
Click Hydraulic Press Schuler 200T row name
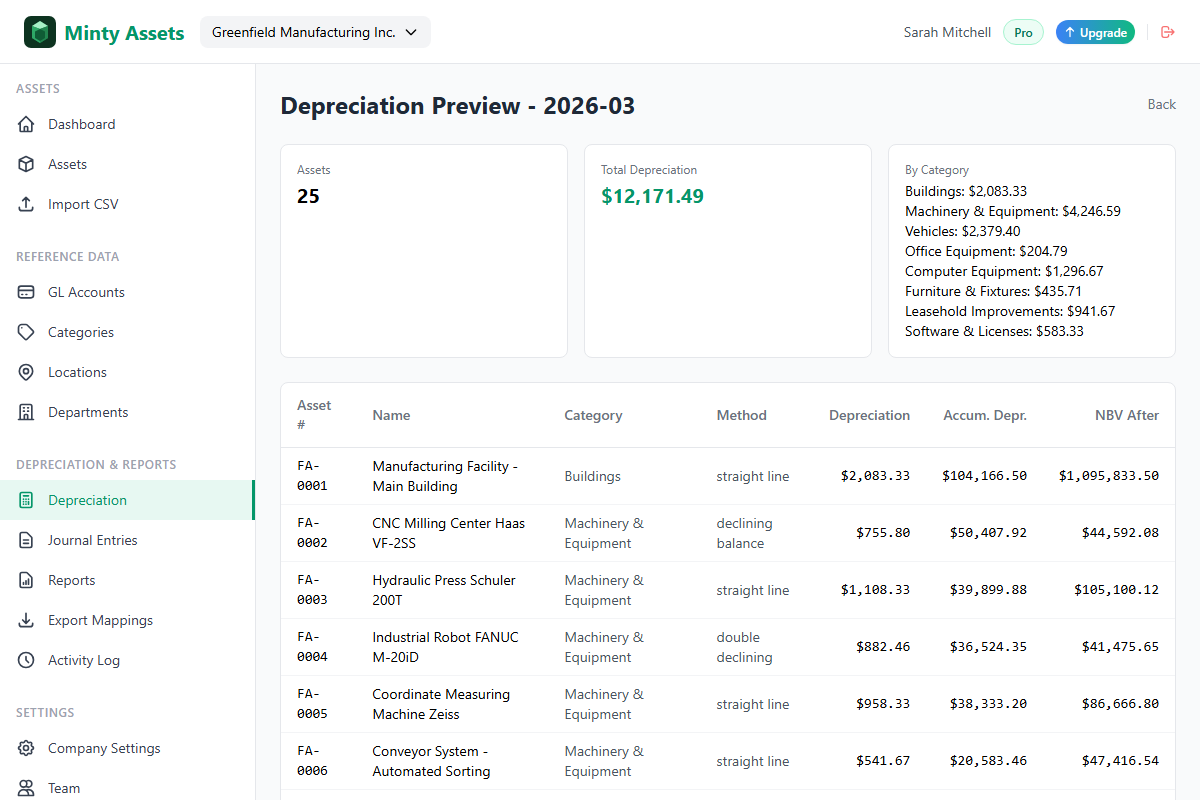pos(444,590)
